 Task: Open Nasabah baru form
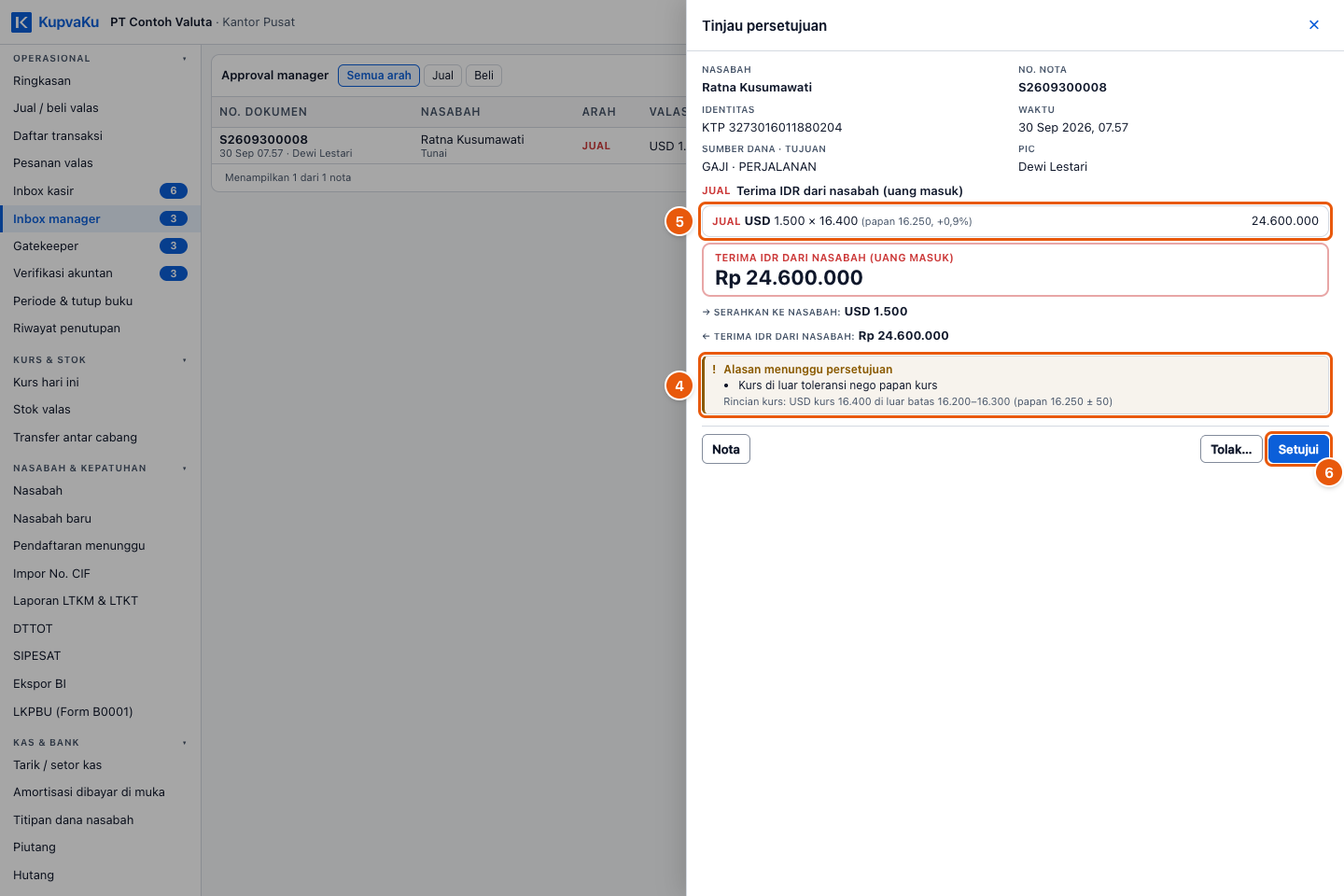coord(101,519)
